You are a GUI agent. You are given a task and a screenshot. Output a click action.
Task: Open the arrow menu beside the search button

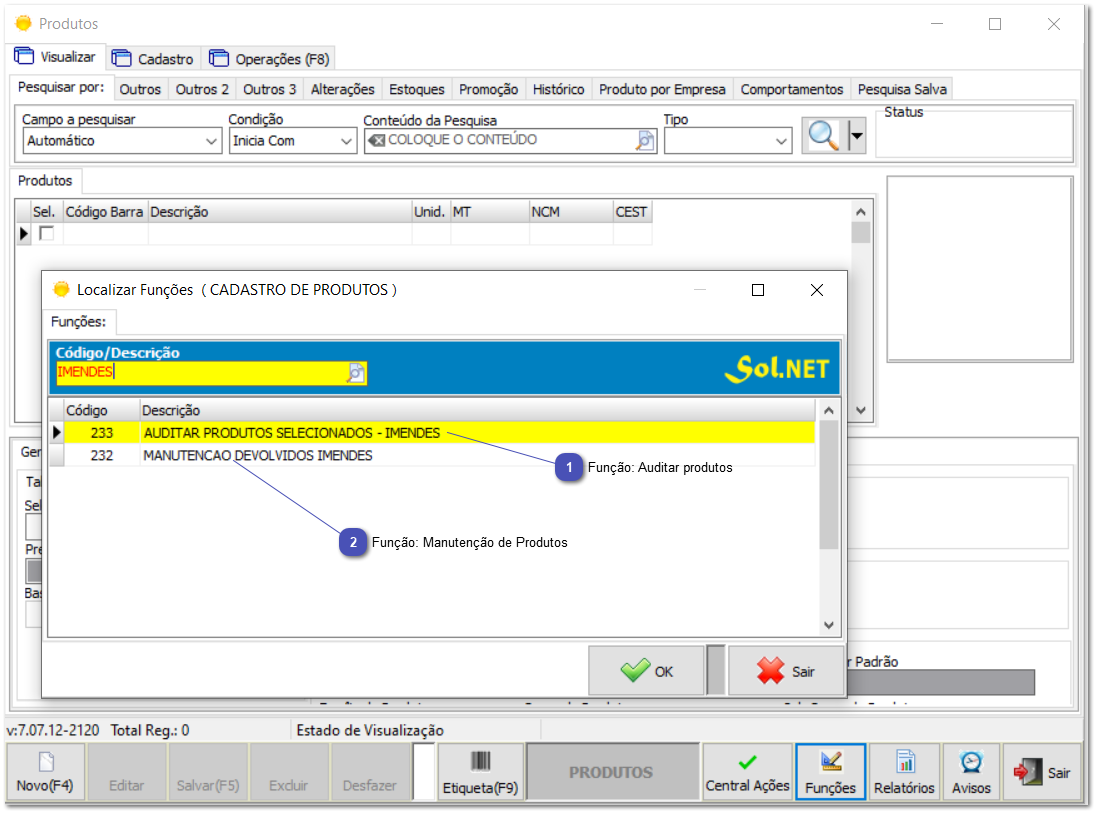pyautogui.click(x=856, y=136)
